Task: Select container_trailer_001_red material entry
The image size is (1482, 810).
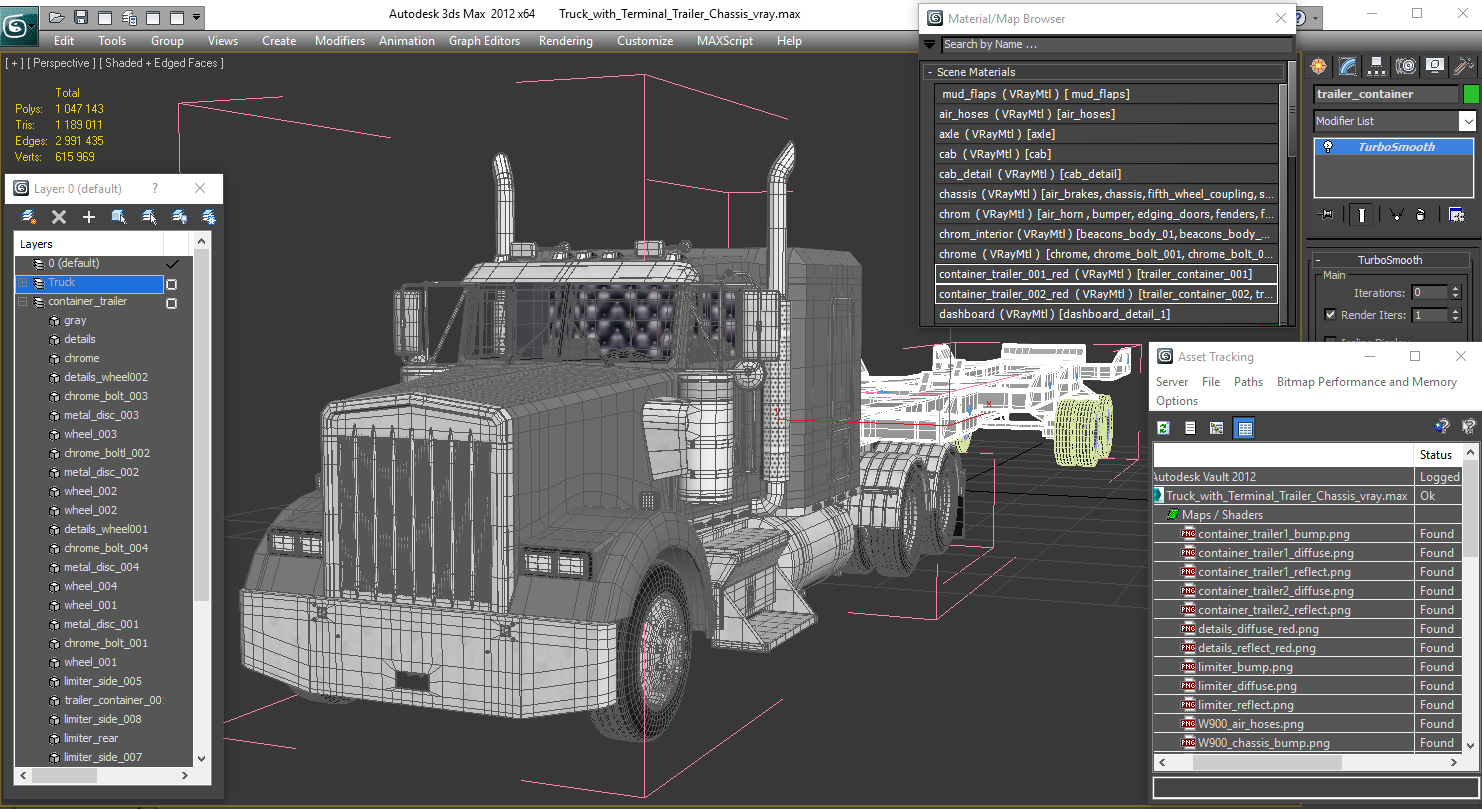Action: [x=1107, y=274]
